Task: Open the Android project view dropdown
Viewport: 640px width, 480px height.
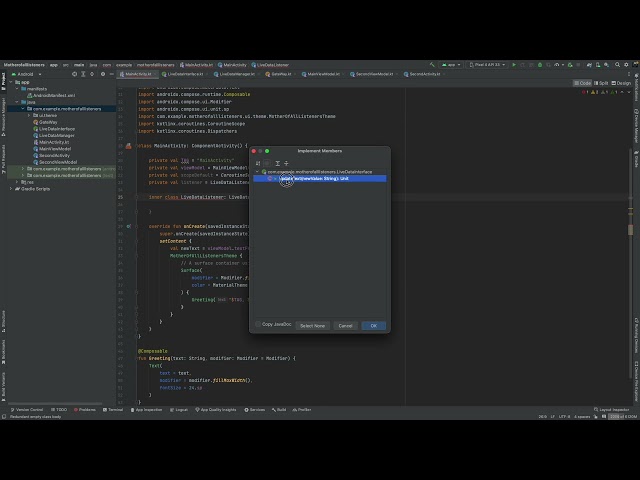Action: pyautogui.click(x=27, y=74)
